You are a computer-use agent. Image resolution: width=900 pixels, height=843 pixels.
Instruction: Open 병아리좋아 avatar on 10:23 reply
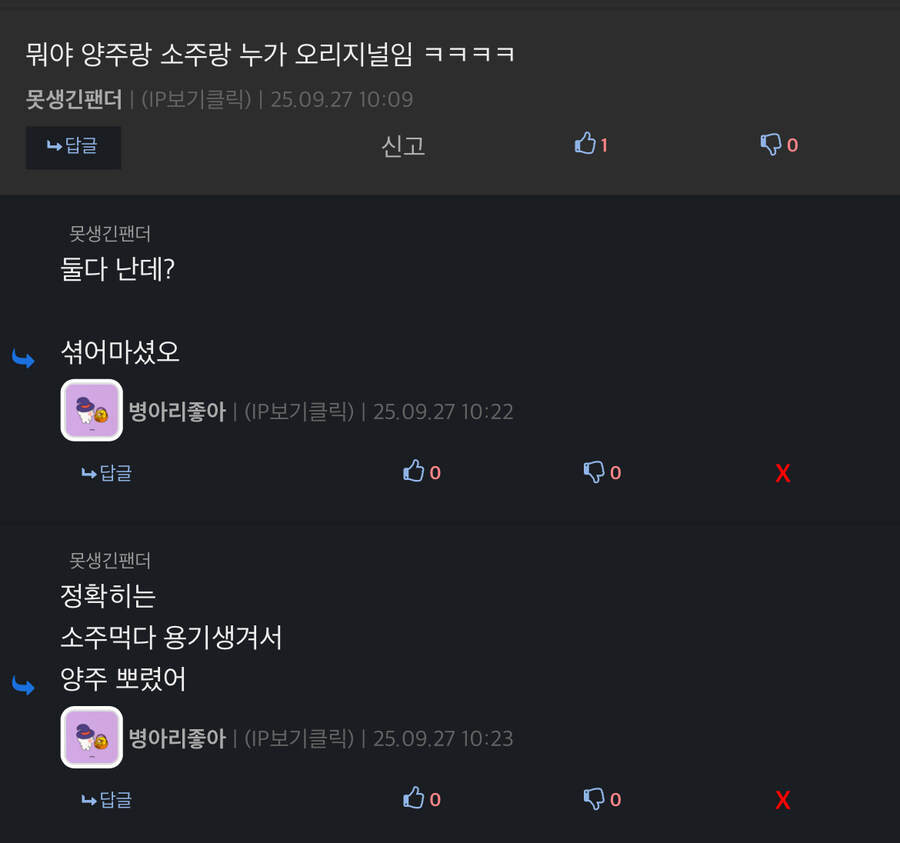point(92,737)
